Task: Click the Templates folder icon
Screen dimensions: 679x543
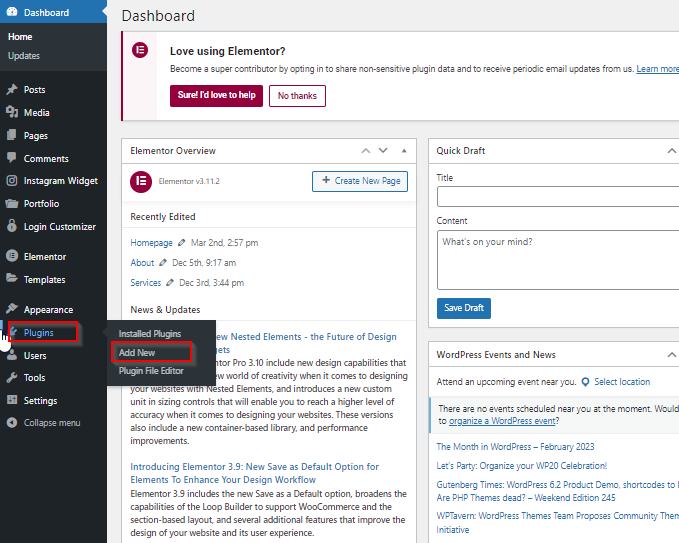Action: click(12, 278)
